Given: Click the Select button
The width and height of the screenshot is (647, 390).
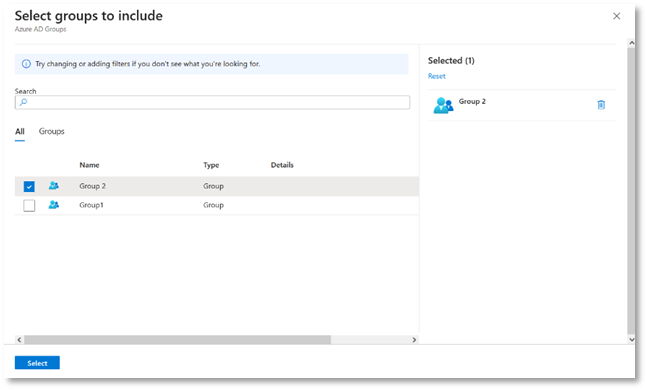Looking at the screenshot, I should coord(37,363).
